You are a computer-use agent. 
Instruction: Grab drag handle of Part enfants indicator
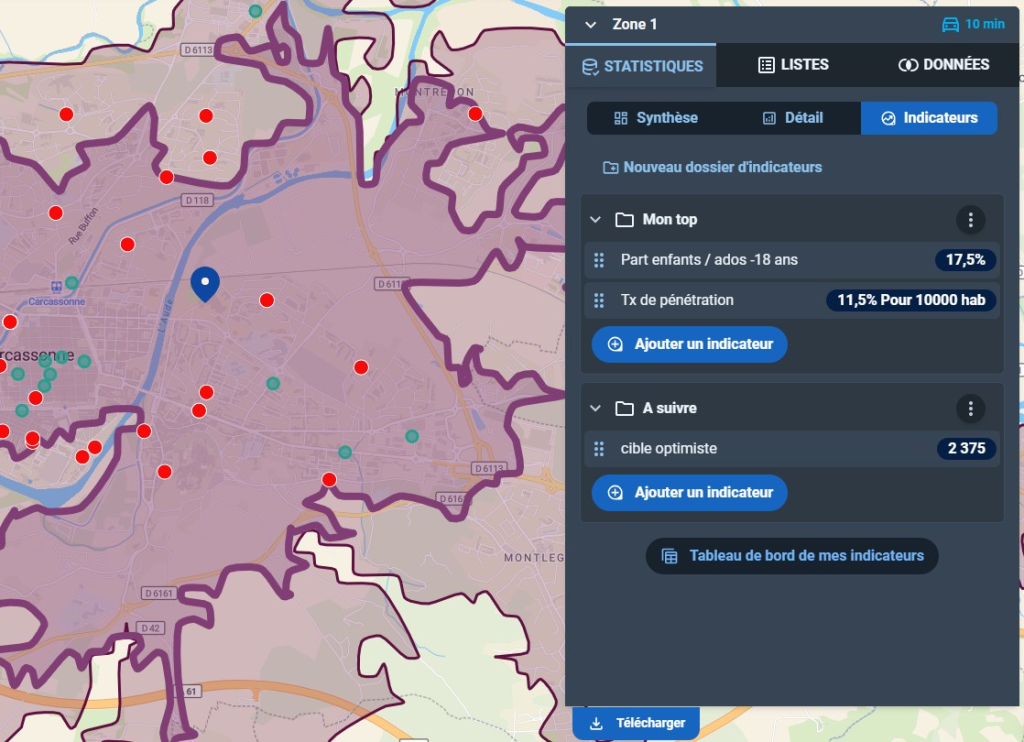tap(599, 260)
